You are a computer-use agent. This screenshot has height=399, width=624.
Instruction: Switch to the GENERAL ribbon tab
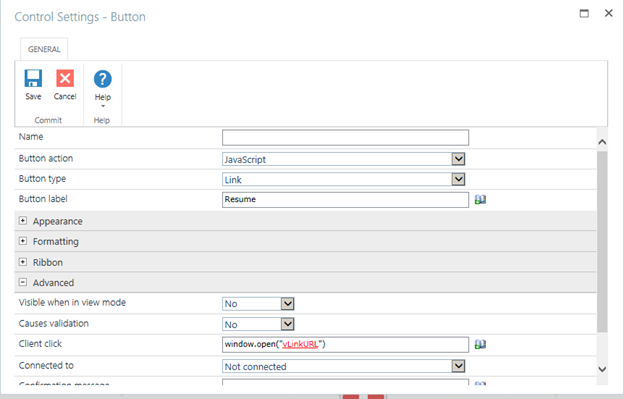[x=44, y=49]
